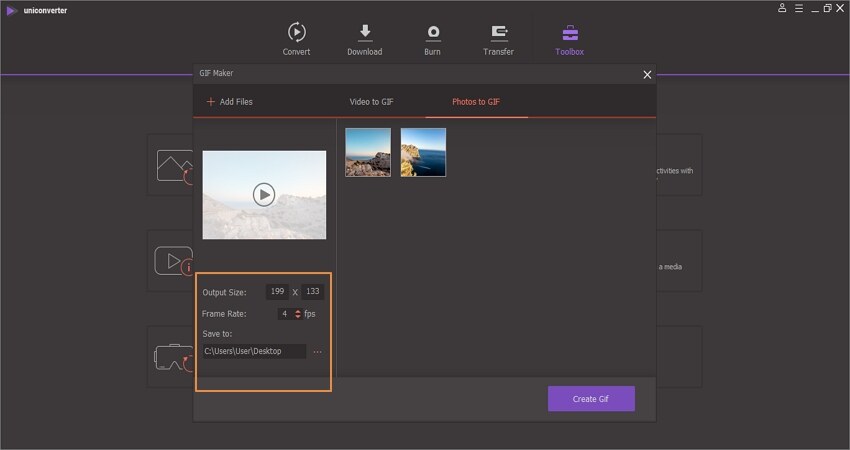Go to the Burn section
This screenshot has height=450, width=850.
coord(433,32)
